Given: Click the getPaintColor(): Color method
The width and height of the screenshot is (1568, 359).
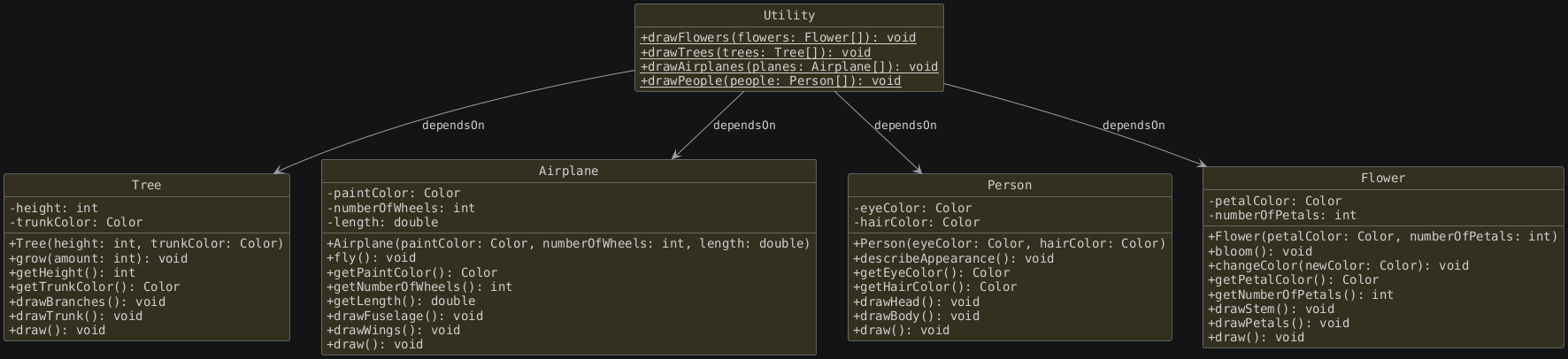Looking at the screenshot, I should (412, 272).
